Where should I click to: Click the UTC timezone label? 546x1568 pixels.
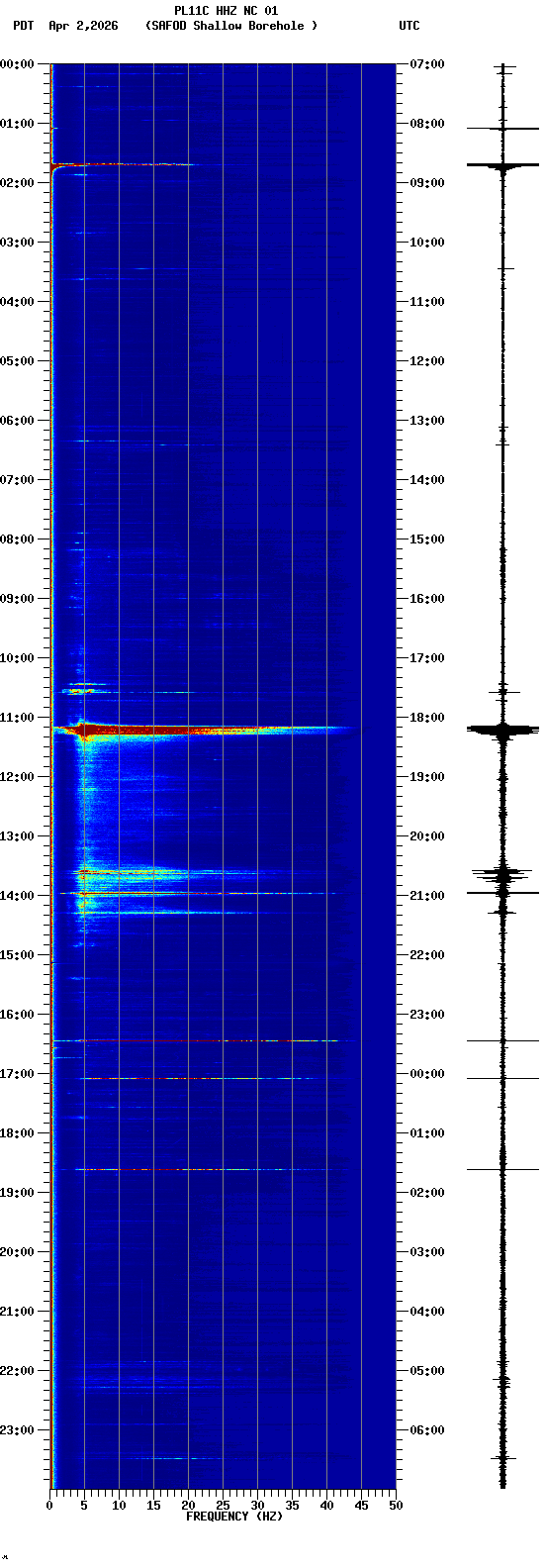[409, 26]
